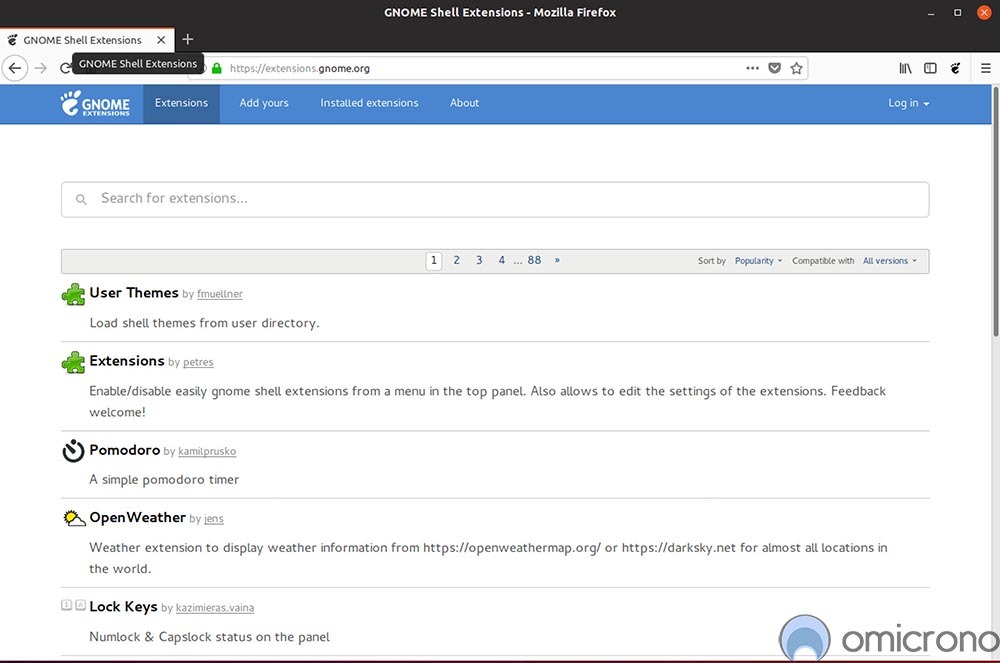Open author fmuellner profile
The width and height of the screenshot is (1000, 663).
pyautogui.click(x=219, y=294)
